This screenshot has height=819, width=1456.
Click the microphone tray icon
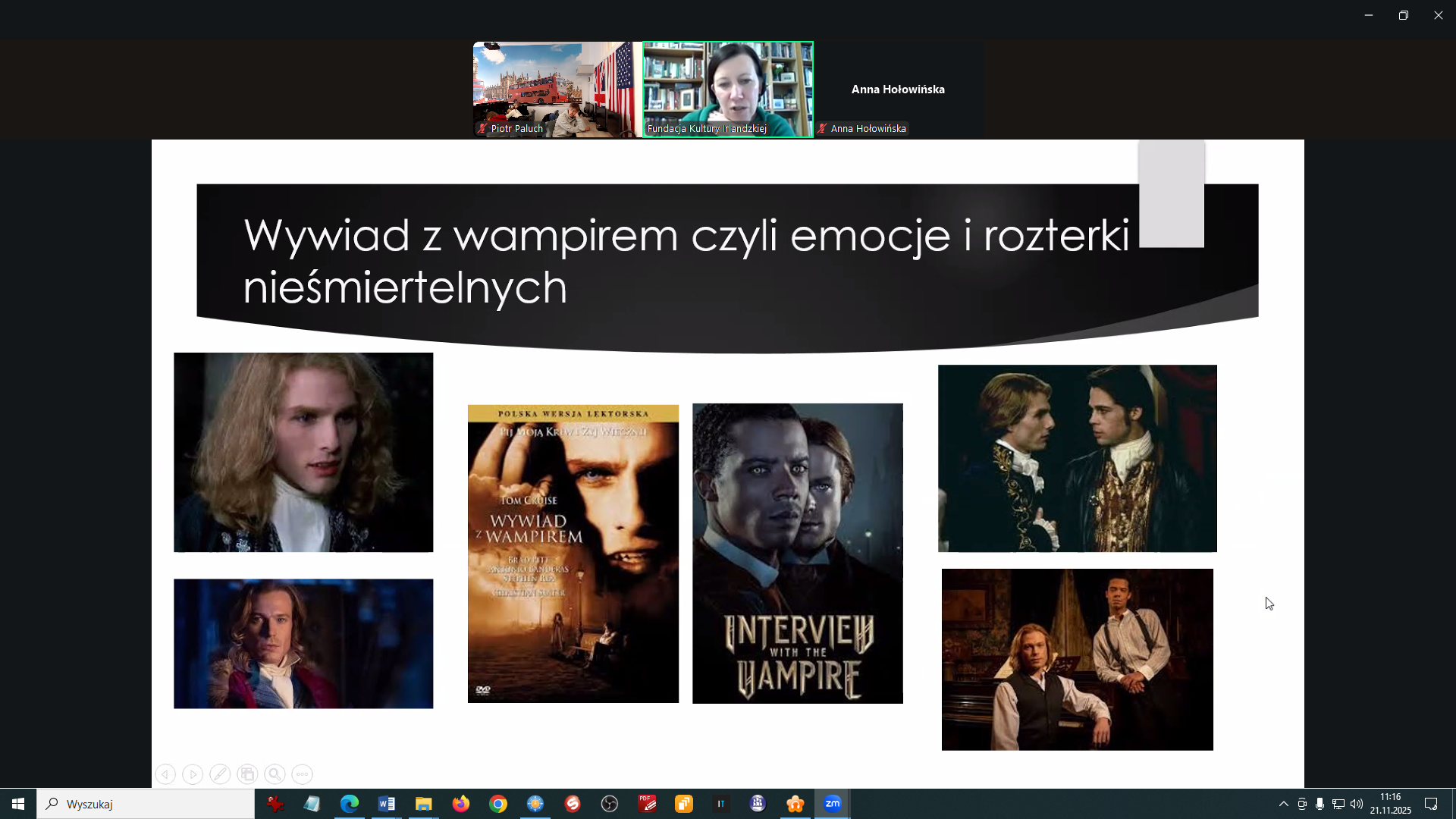click(x=1320, y=804)
